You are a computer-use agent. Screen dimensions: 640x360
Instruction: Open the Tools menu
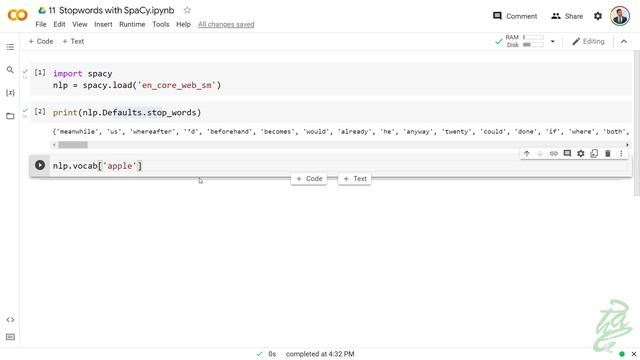coord(160,24)
